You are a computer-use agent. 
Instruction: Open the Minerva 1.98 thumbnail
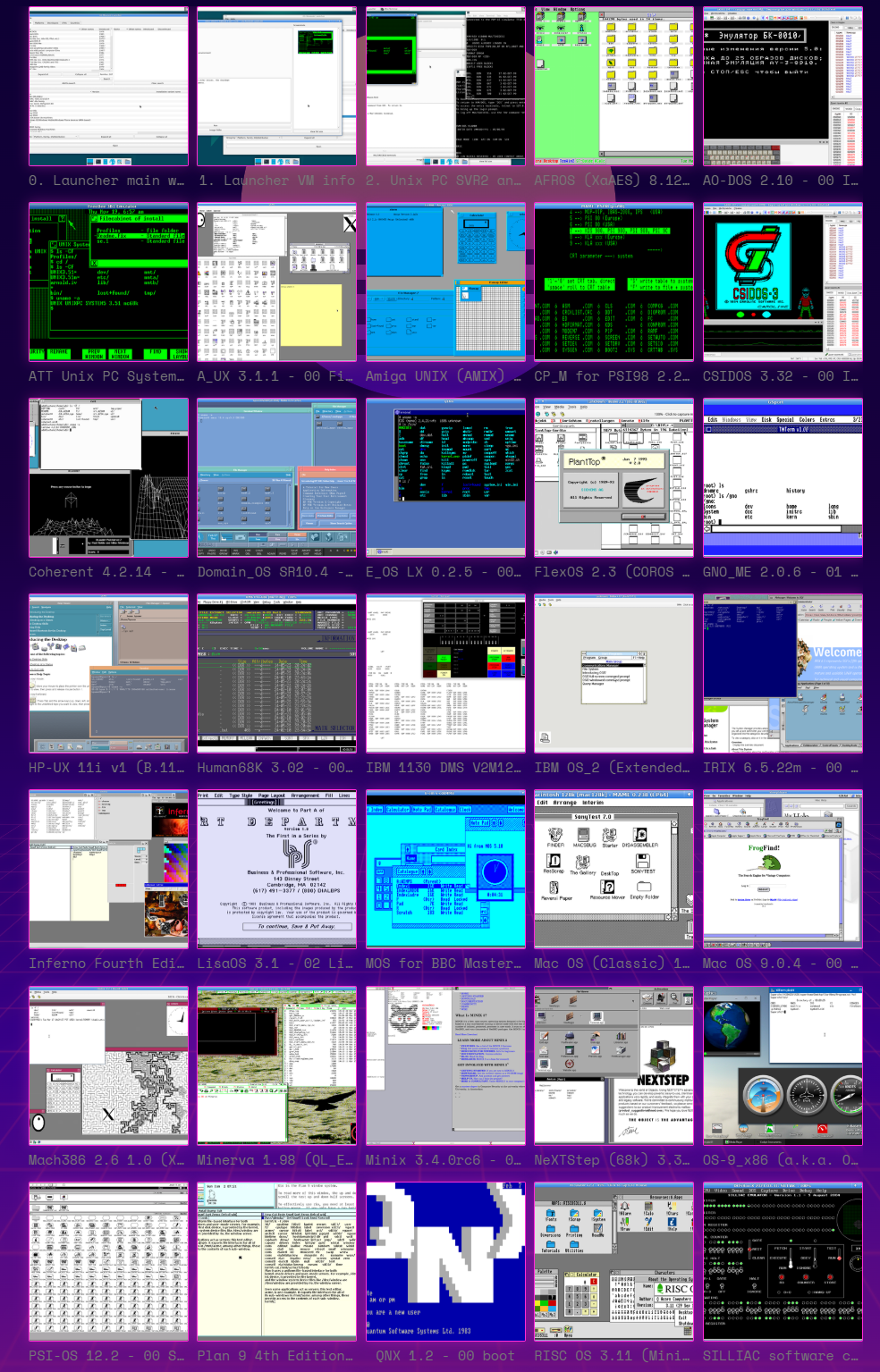pyautogui.click(x=276, y=1066)
